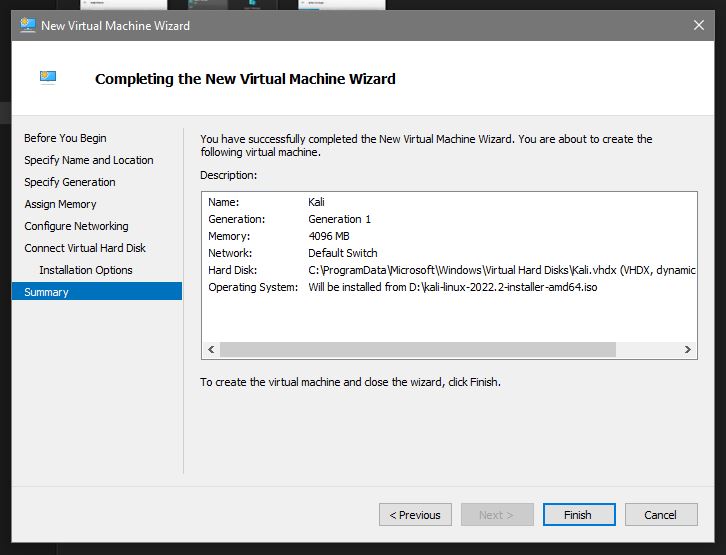This screenshot has width=726, height=555.
Task: Jump to the Assign Memory step
Action: (60, 204)
